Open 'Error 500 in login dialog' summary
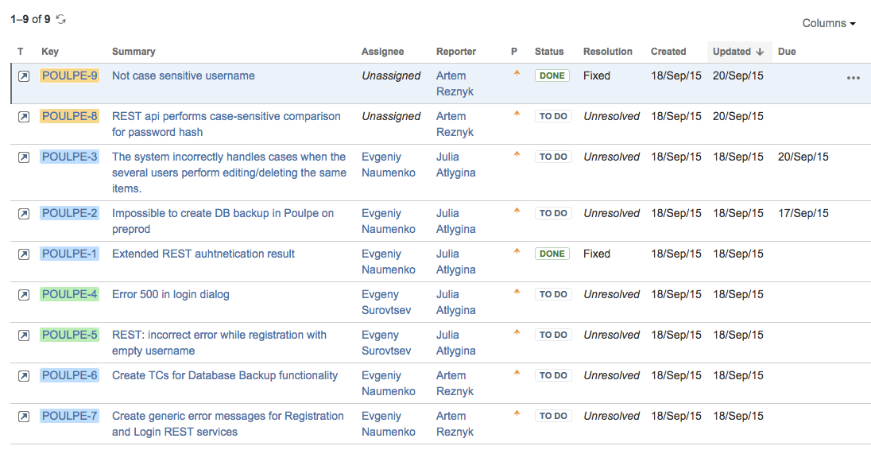 [171, 294]
